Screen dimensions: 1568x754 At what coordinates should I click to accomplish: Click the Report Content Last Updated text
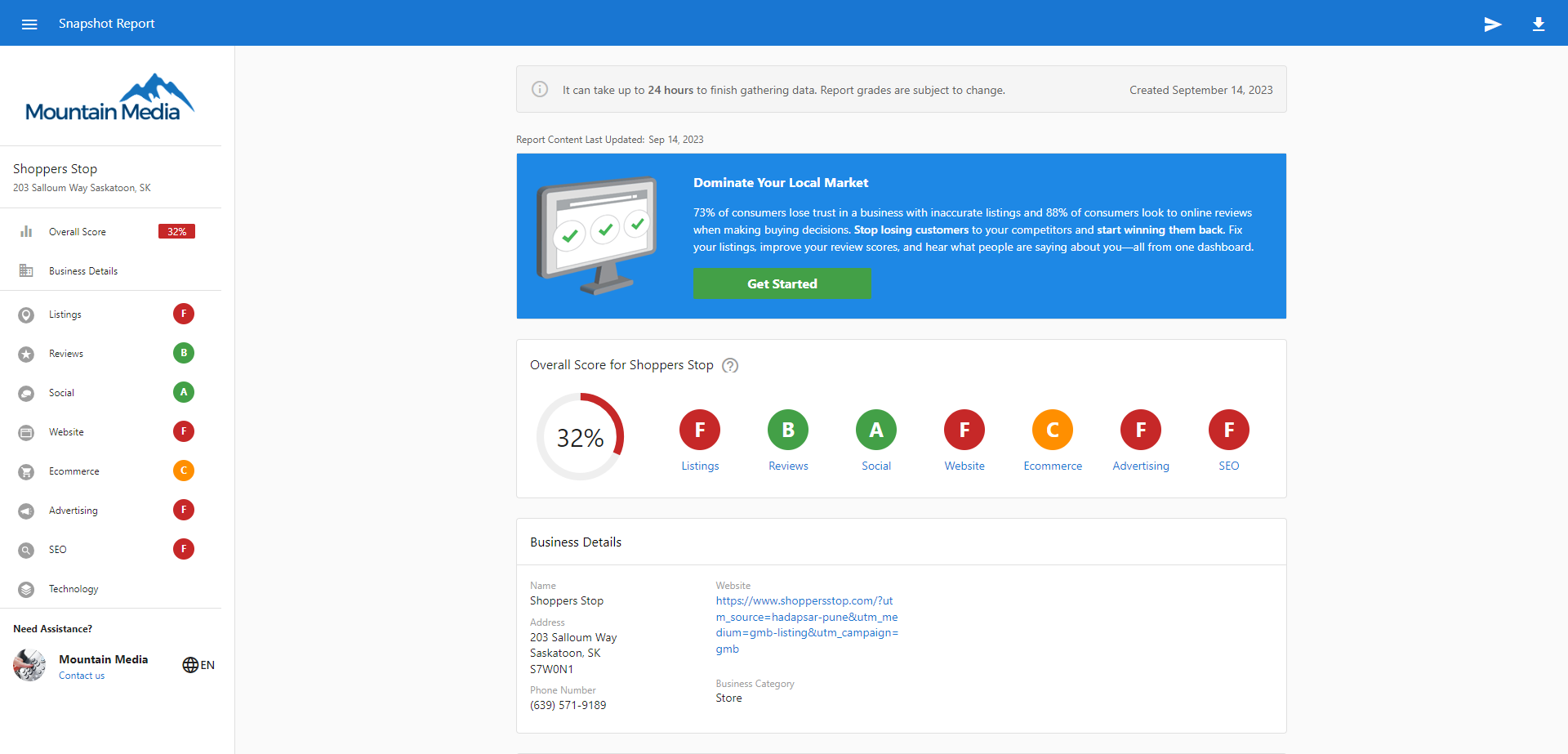[x=609, y=140]
